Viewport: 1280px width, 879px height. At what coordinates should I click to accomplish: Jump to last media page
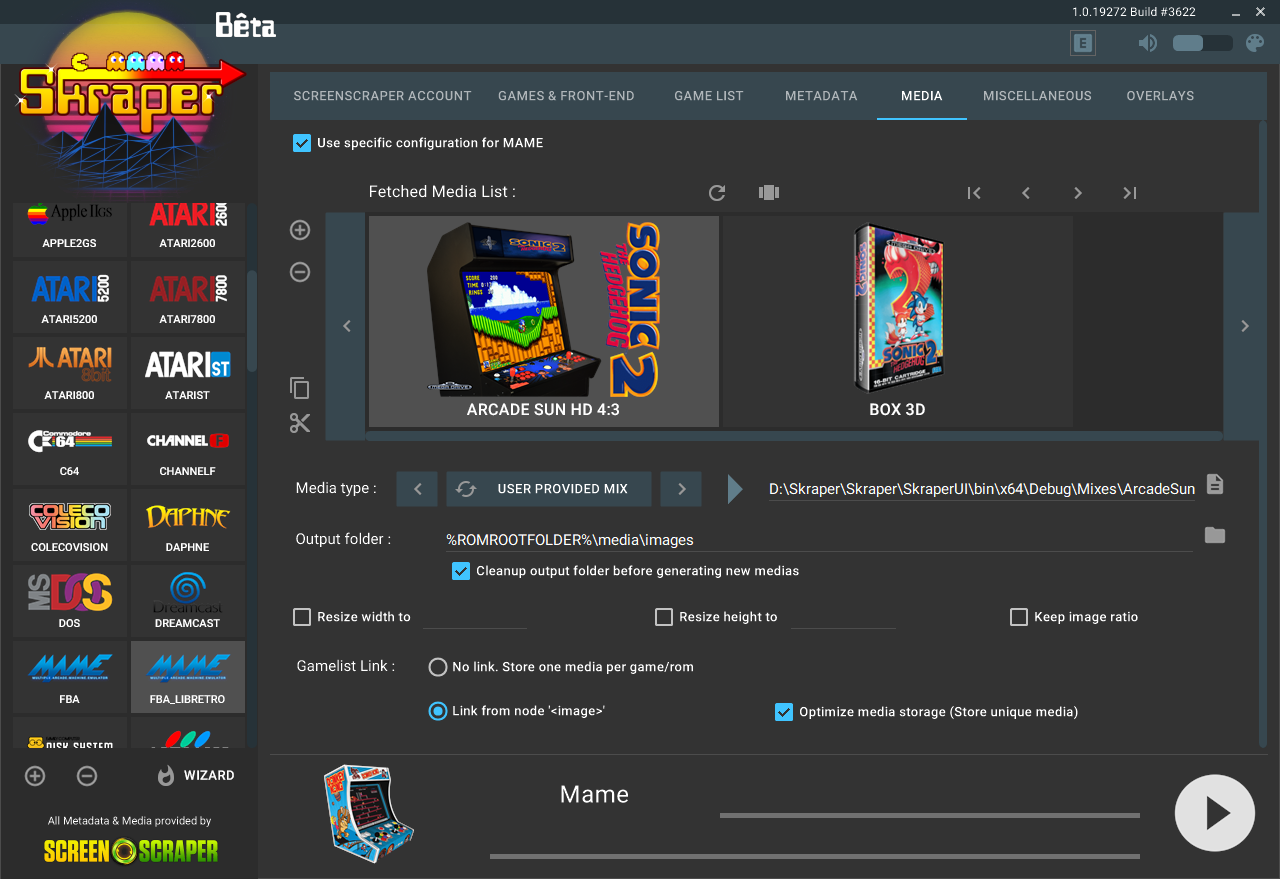(1130, 193)
